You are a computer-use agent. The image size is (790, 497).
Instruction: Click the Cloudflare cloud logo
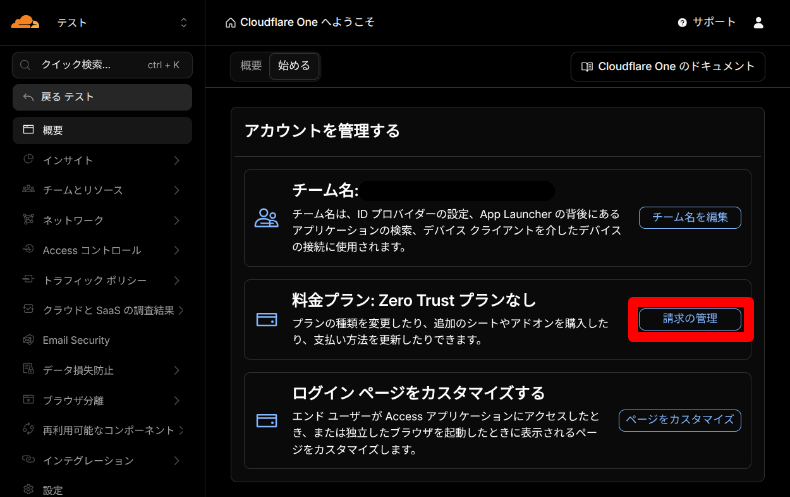click(25, 22)
